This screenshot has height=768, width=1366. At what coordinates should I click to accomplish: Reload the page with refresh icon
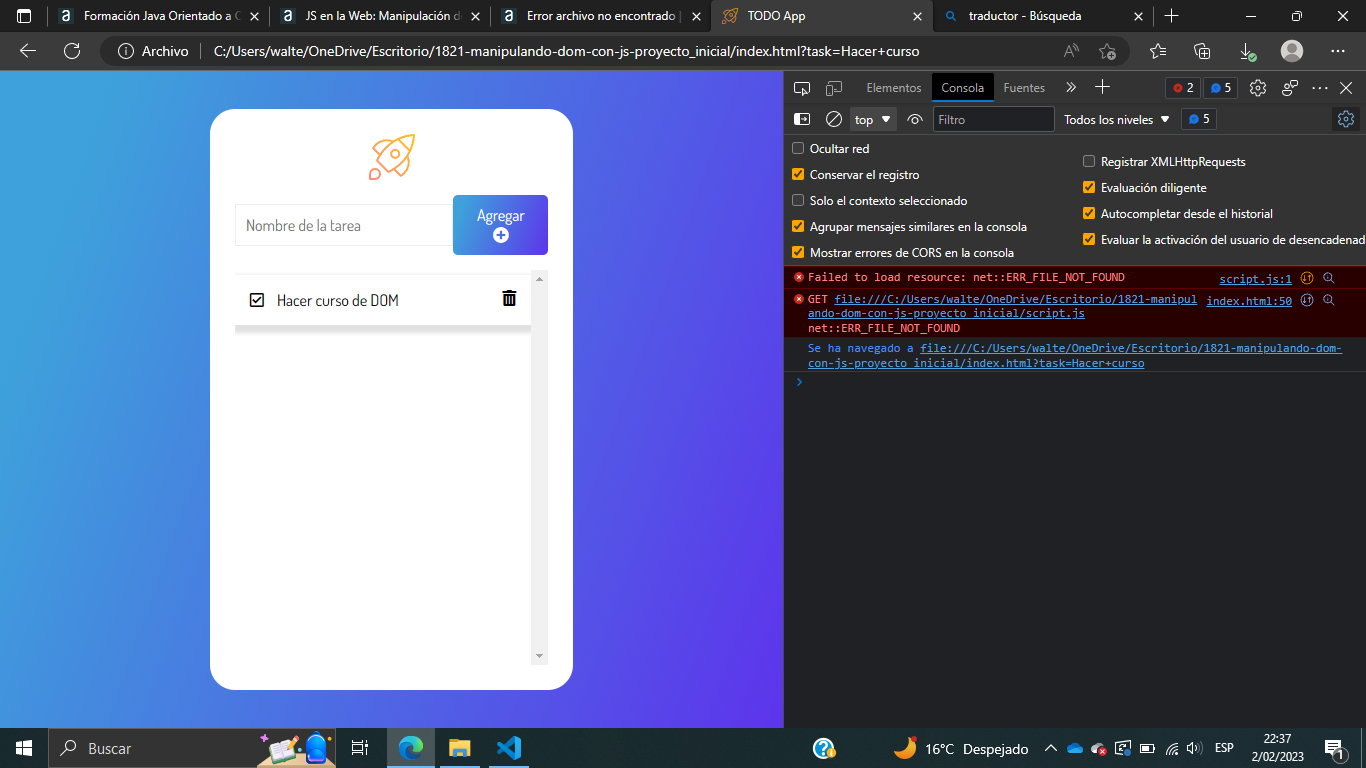(x=72, y=51)
